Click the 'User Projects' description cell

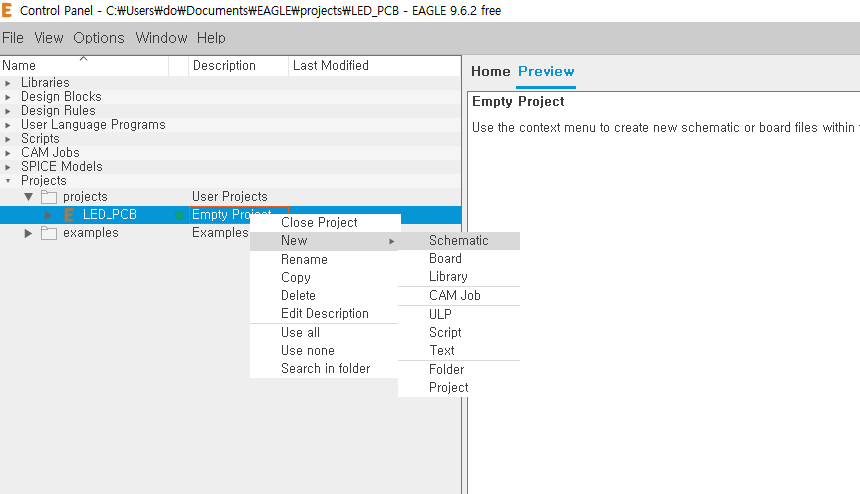coord(230,197)
